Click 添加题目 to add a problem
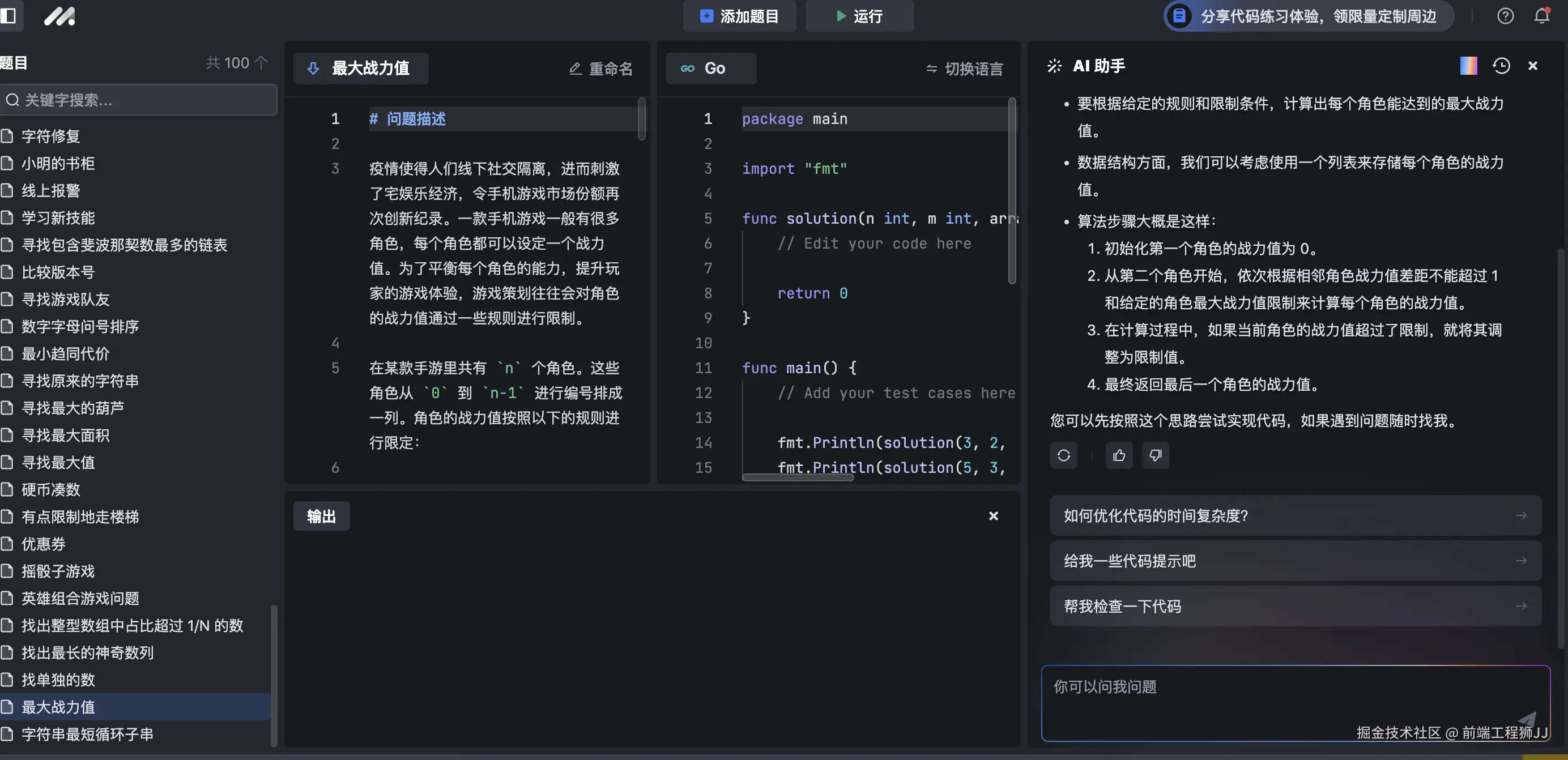 (739, 16)
